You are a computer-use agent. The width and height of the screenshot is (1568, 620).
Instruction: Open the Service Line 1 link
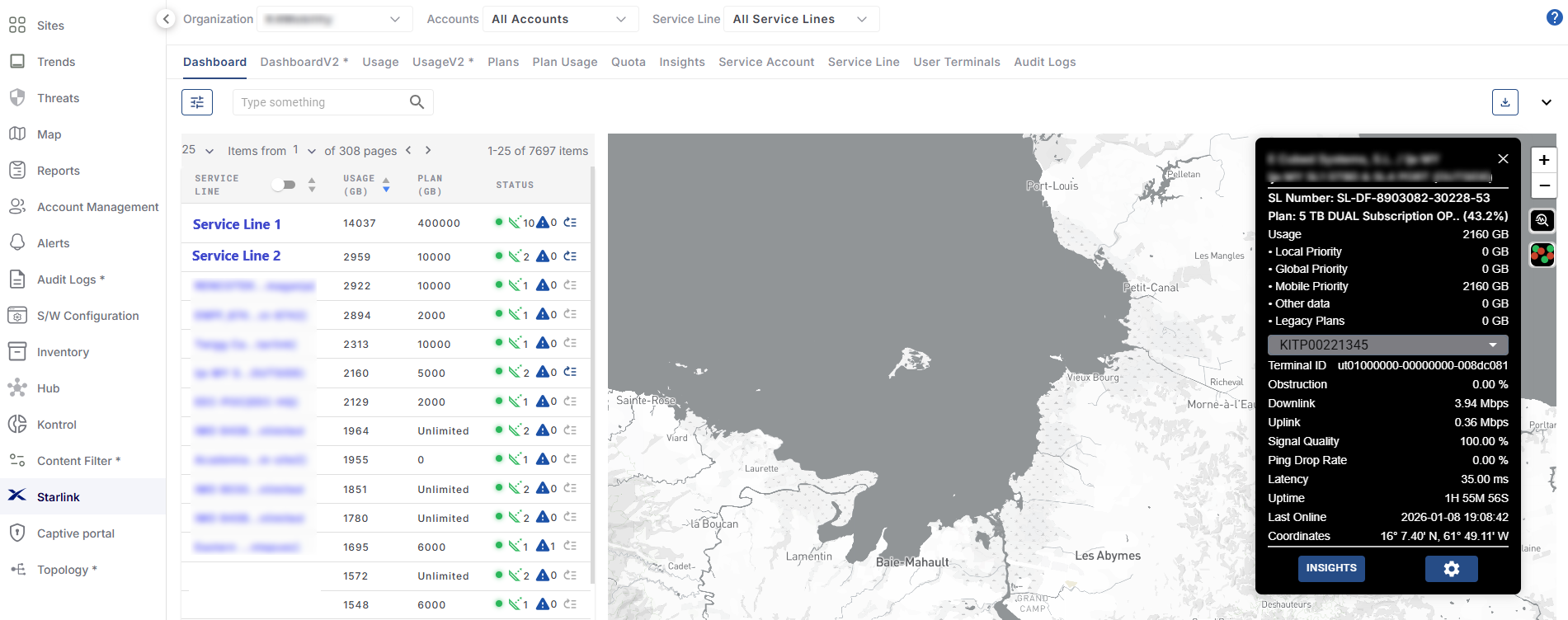click(237, 224)
